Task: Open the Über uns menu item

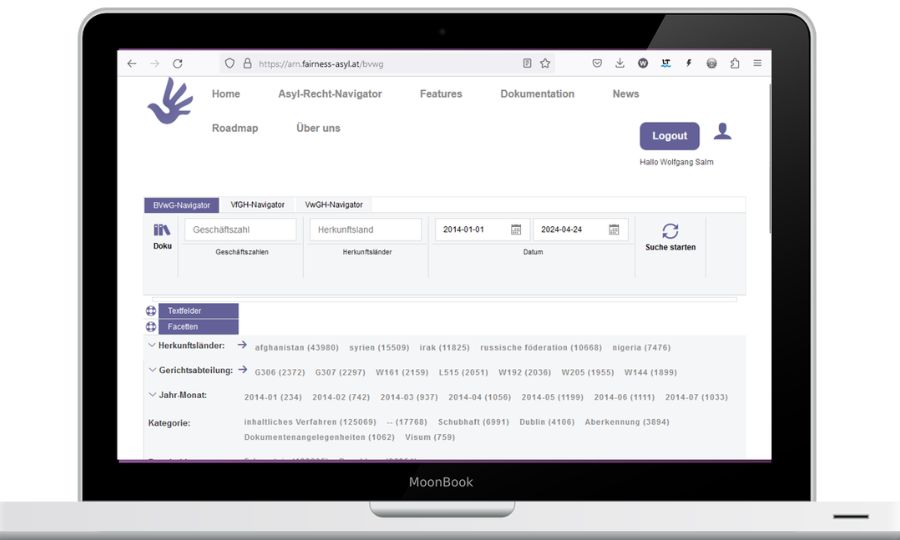Action: click(x=318, y=128)
